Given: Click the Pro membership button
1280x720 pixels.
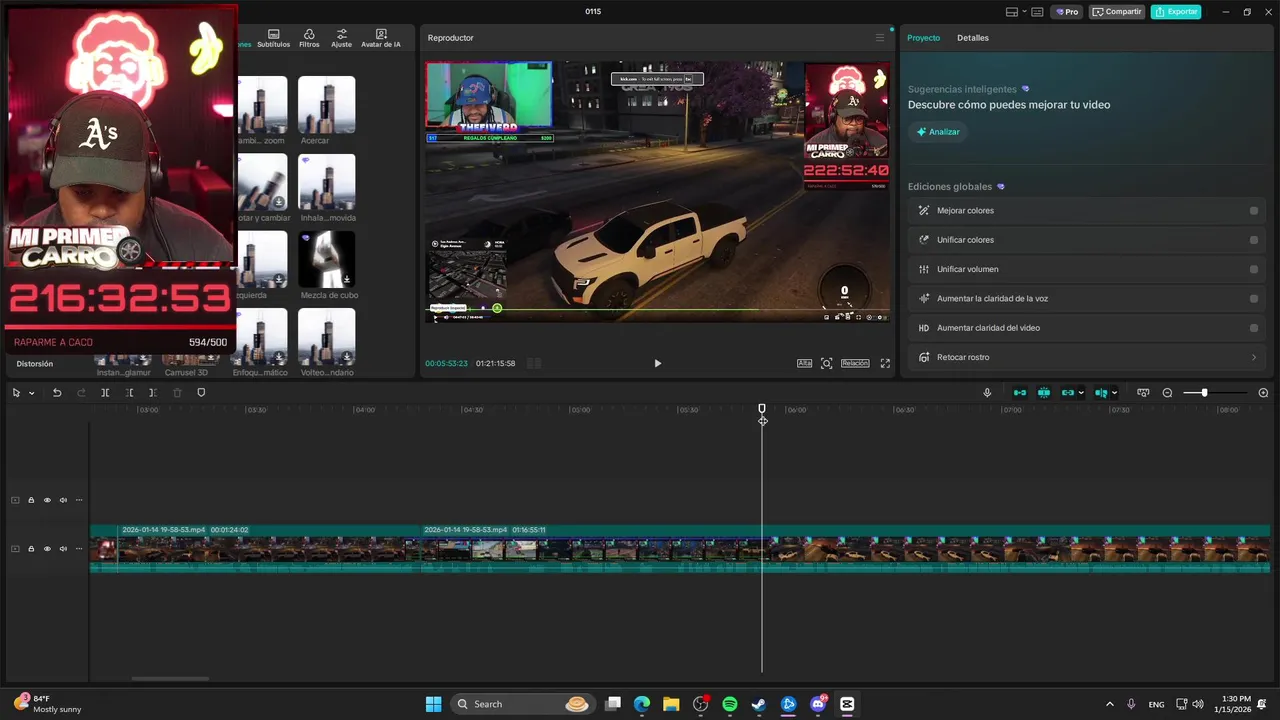Looking at the screenshot, I should click(1066, 12).
